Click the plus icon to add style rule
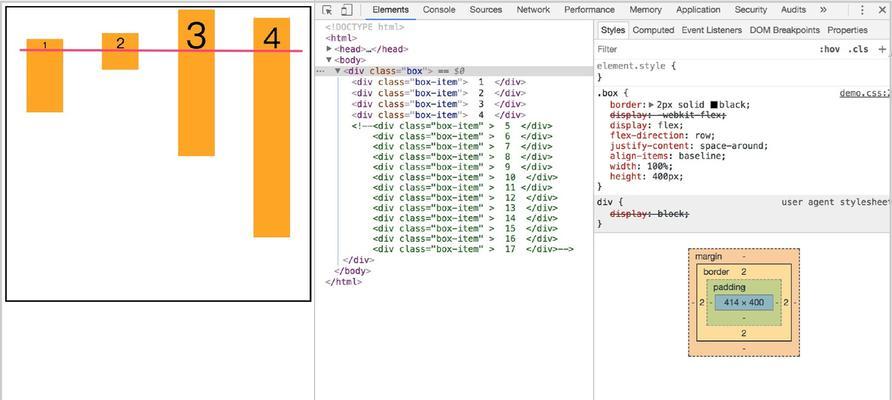 pos(882,49)
